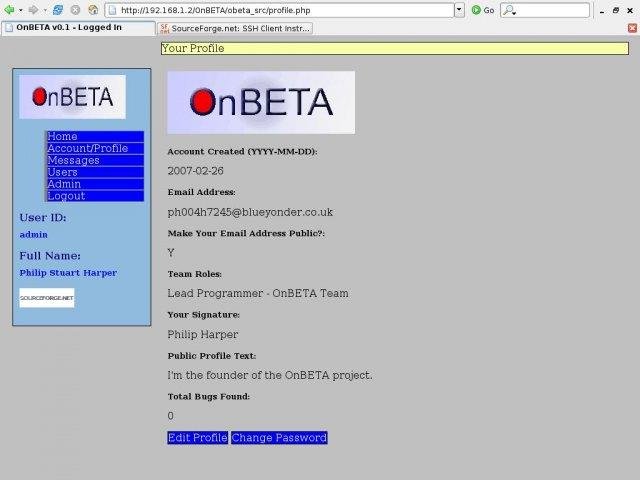Click the large OnBETA profile banner image

coord(261,102)
